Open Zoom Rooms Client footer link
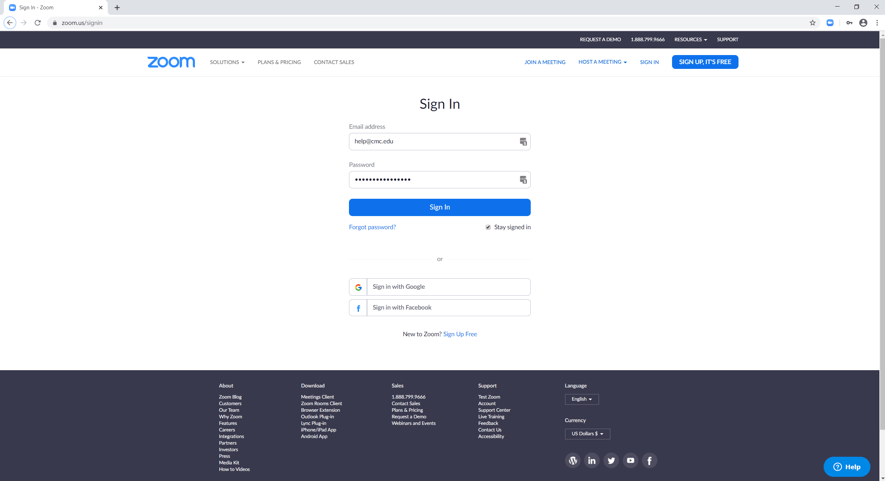This screenshot has height=481, width=885. (321, 404)
